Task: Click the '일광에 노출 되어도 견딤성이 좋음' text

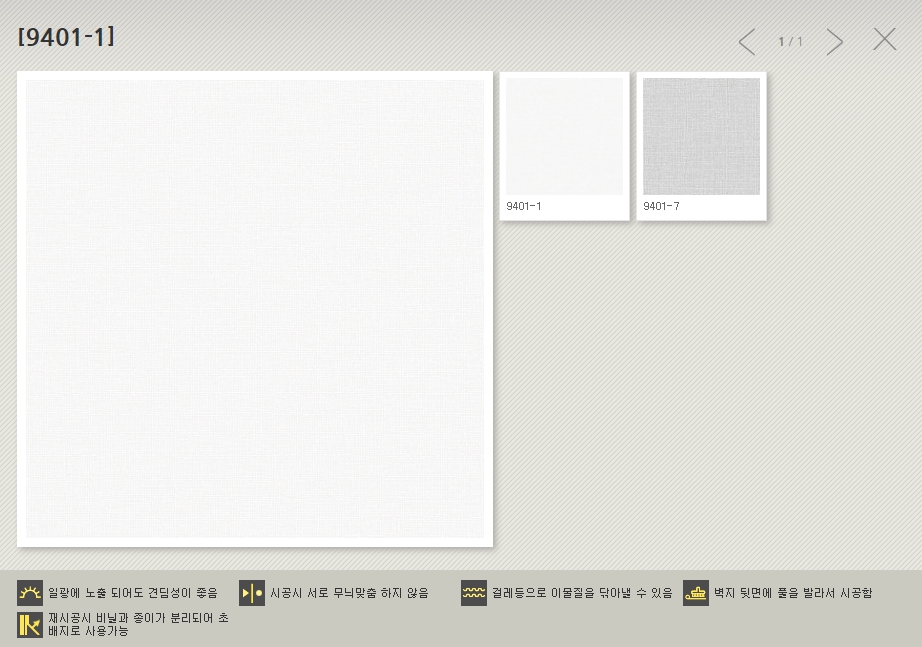Action: click(133, 593)
